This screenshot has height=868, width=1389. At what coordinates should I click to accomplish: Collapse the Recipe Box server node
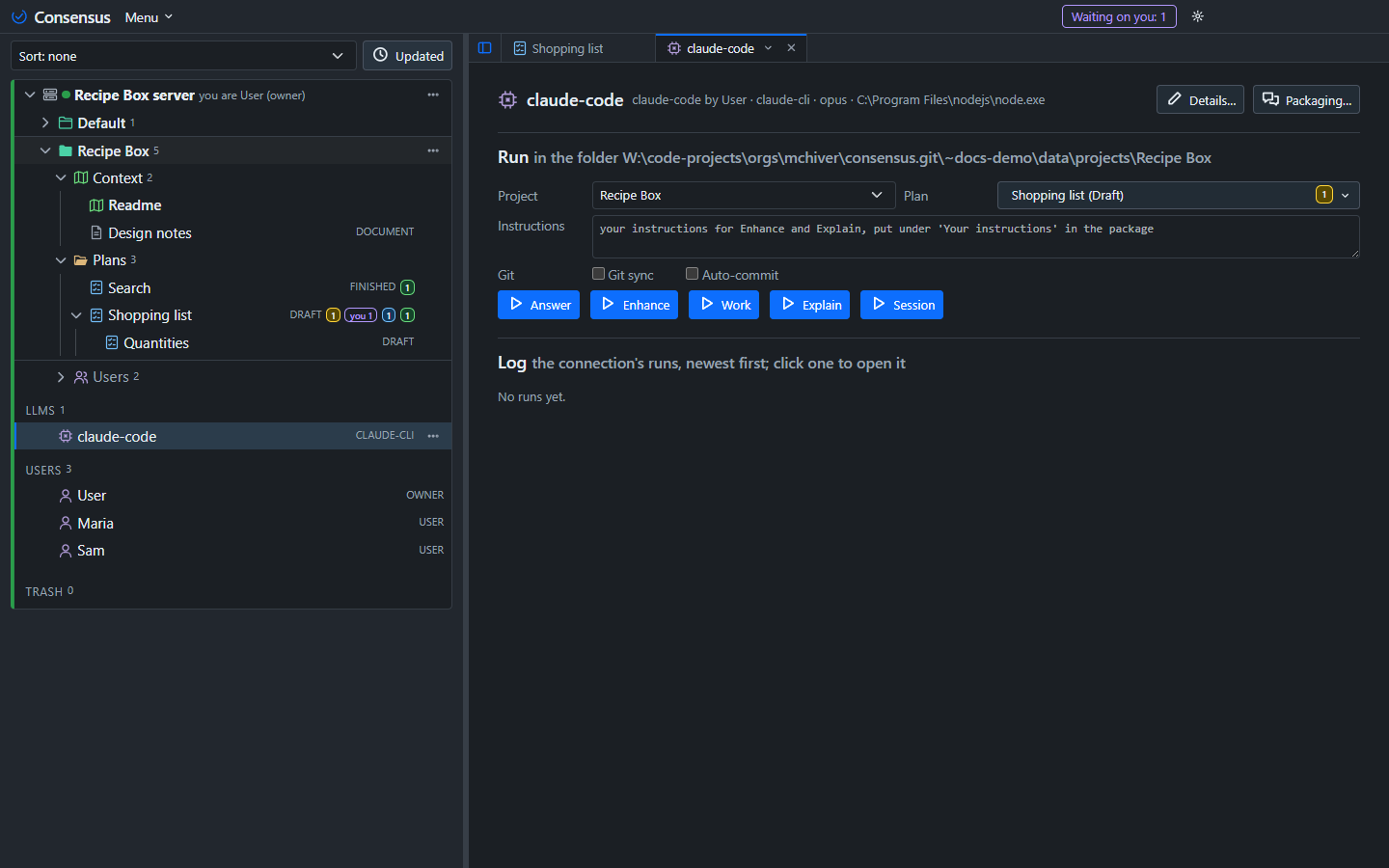pyautogui.click(x=30, y=95)
